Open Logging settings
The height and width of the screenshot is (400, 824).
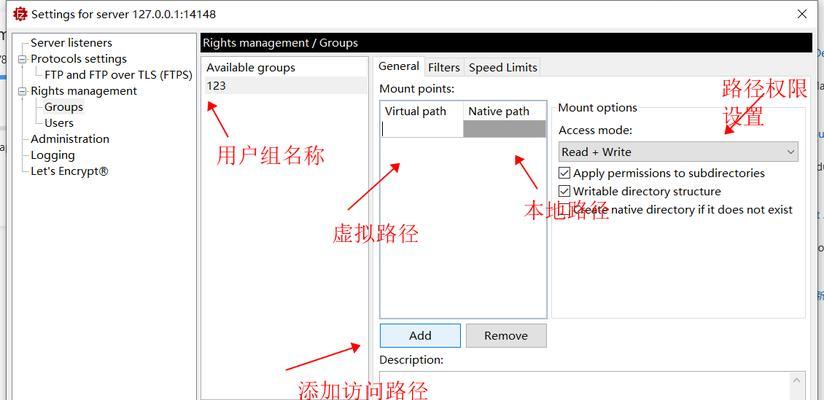53,155
